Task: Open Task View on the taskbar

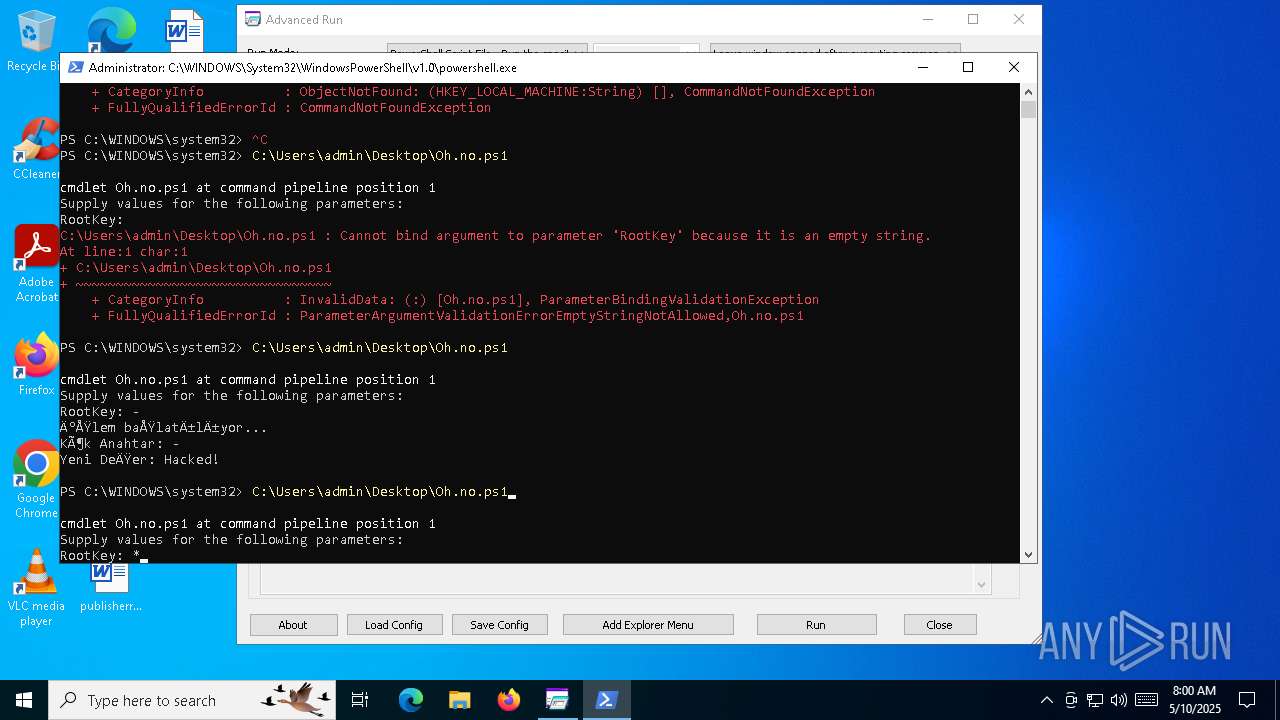Action: 360,700
